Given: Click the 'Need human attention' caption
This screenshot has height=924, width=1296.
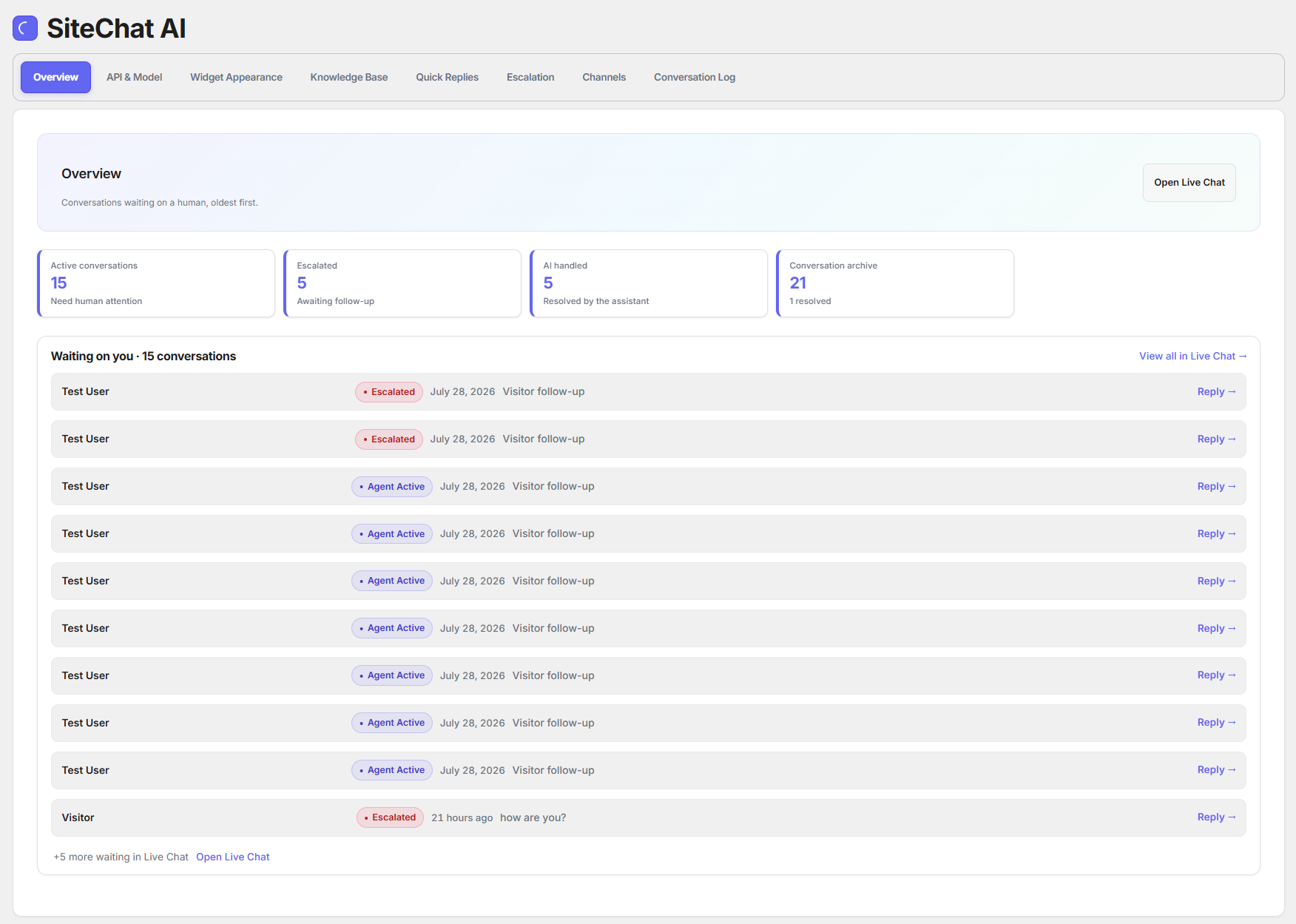Looking at the screenshot, I should pyautogui.click(x=96, y=301).
